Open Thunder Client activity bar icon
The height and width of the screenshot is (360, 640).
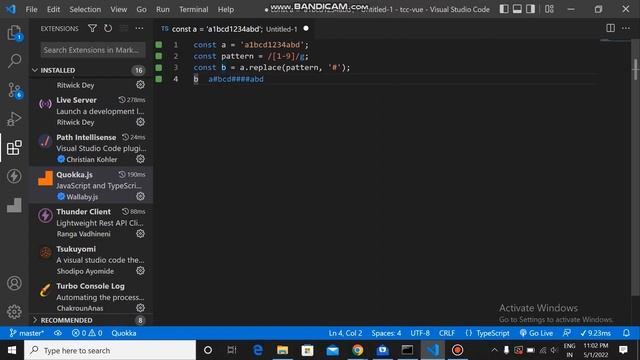(x=14, y=176)
